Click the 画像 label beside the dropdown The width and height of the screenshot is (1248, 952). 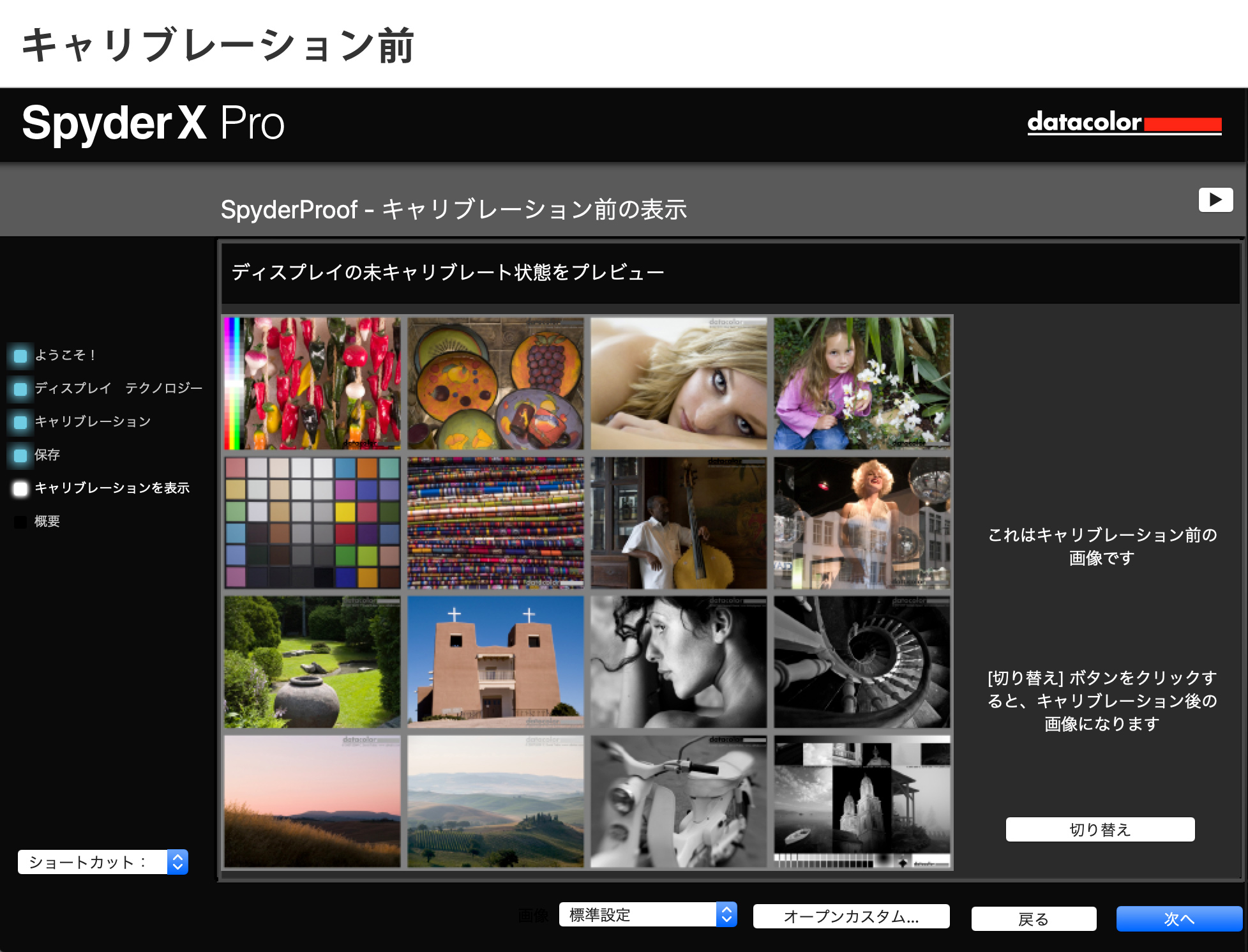533,916
